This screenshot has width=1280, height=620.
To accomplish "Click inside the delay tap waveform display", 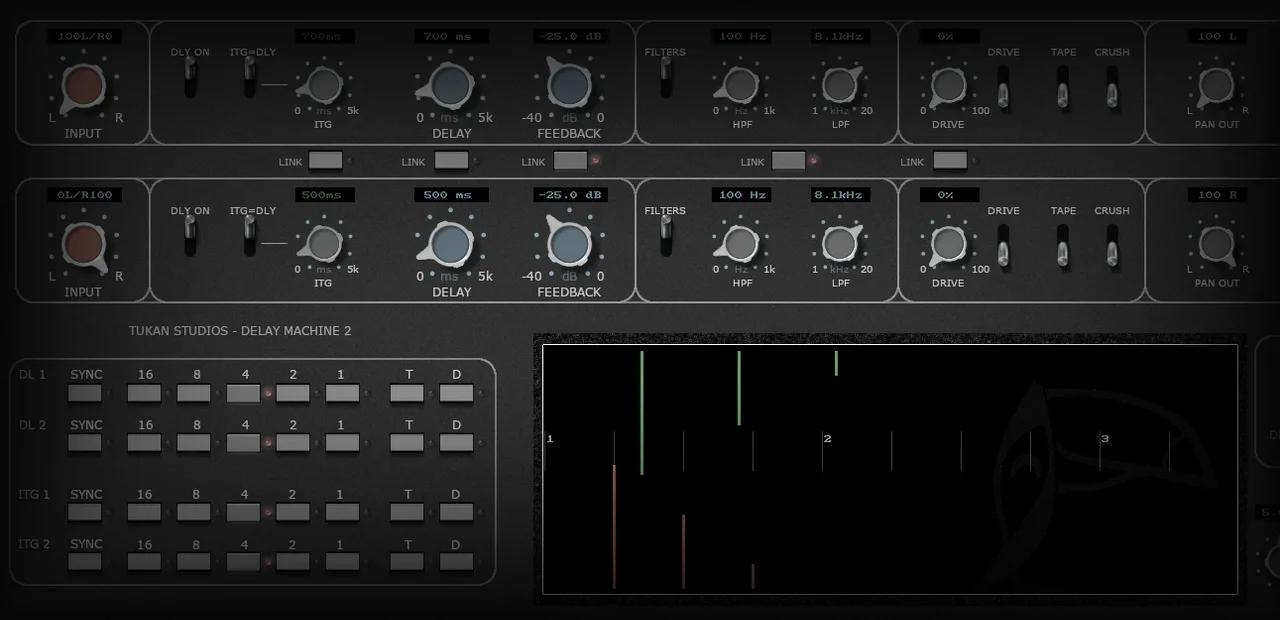I will point(890,468).
